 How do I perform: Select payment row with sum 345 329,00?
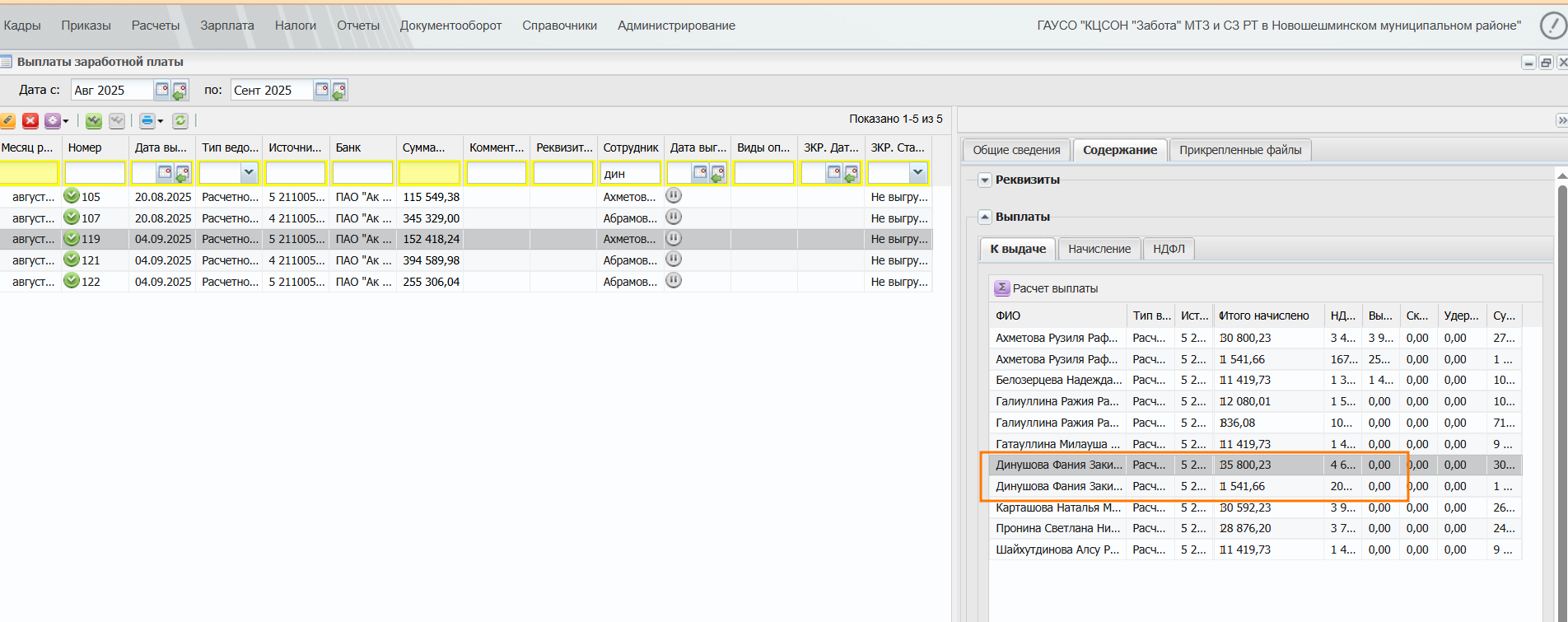466,218
